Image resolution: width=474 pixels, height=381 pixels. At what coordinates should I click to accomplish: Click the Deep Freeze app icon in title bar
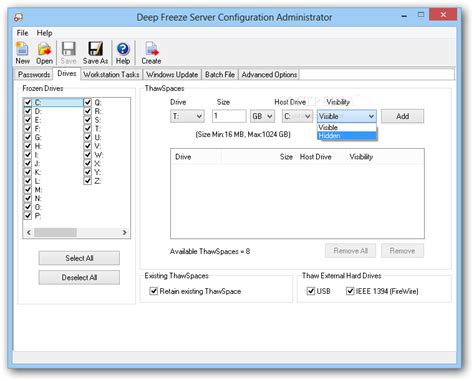click(x=19, y=17)
